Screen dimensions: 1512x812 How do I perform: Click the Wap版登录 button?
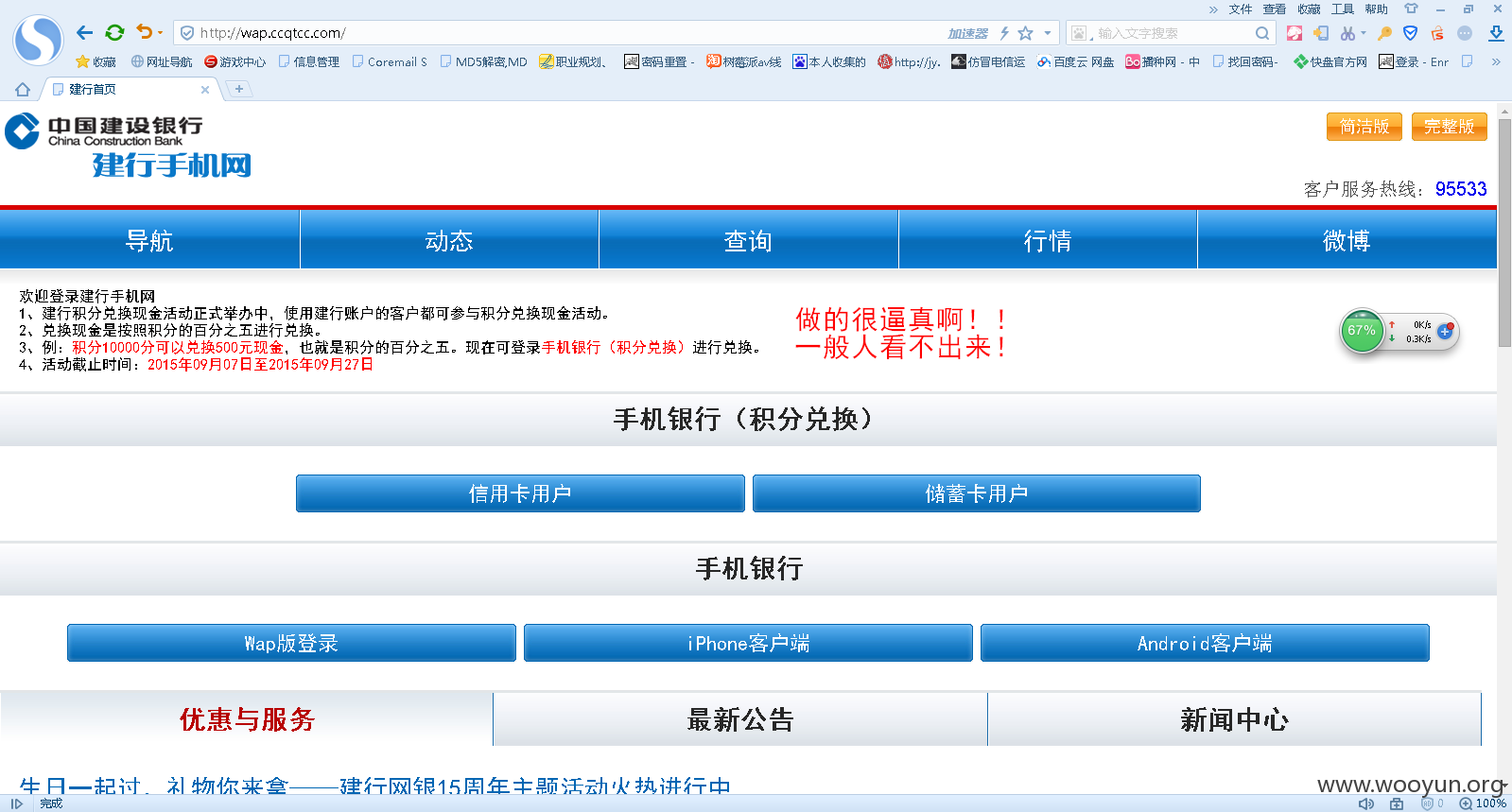[291, 643]
